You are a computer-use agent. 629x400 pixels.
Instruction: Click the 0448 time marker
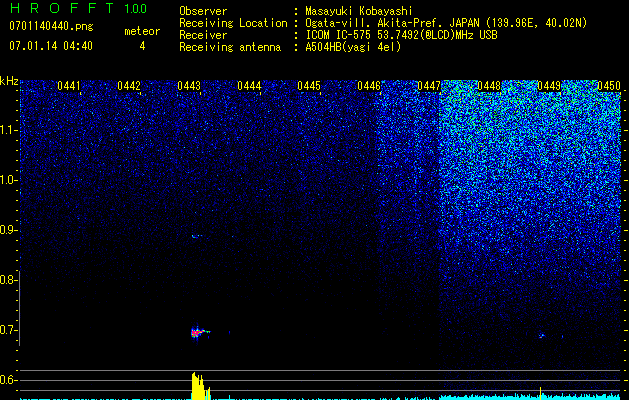(x=489, y=86)
